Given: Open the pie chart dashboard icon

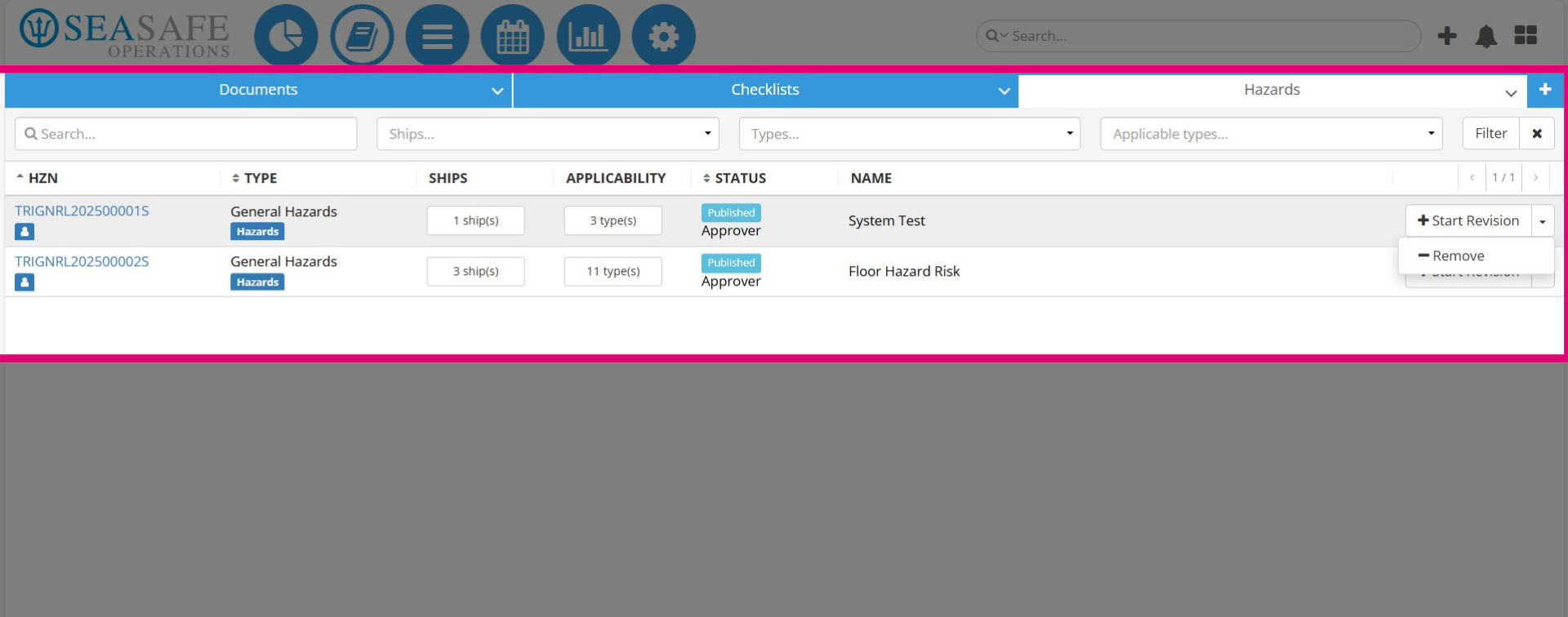Looking at the screenshot, I should [x=286, y=36].
